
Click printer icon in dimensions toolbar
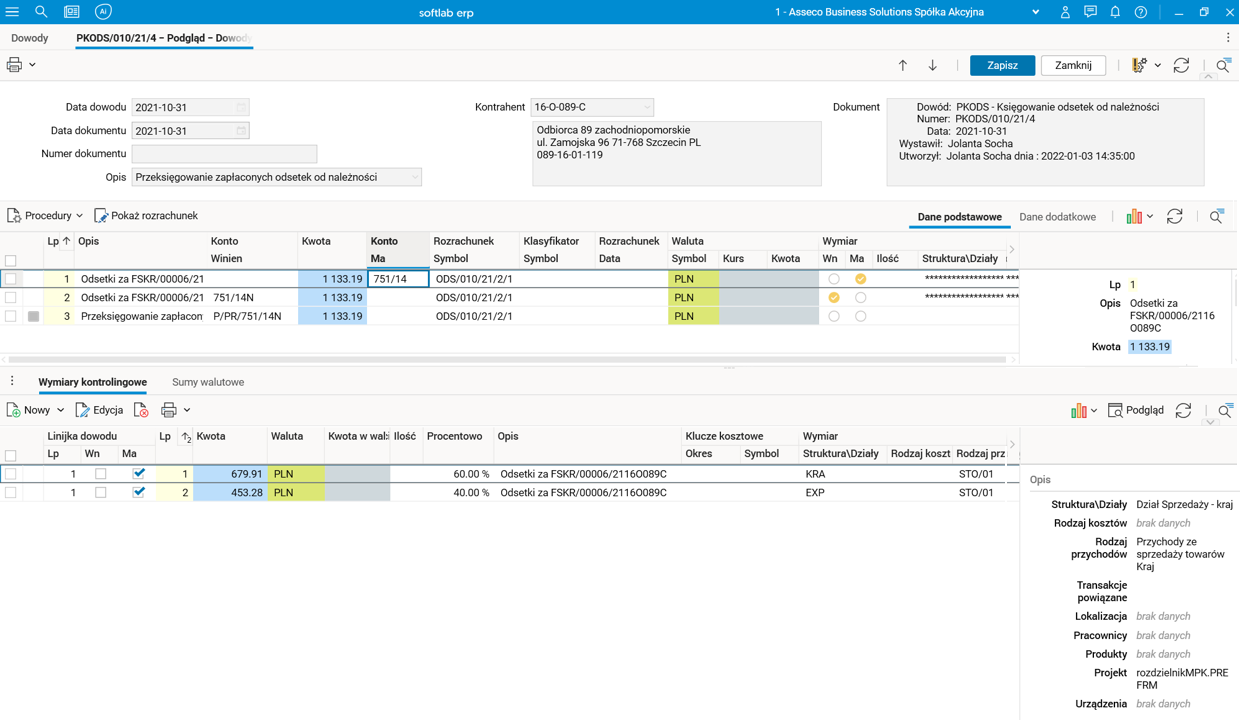[169, 410]
